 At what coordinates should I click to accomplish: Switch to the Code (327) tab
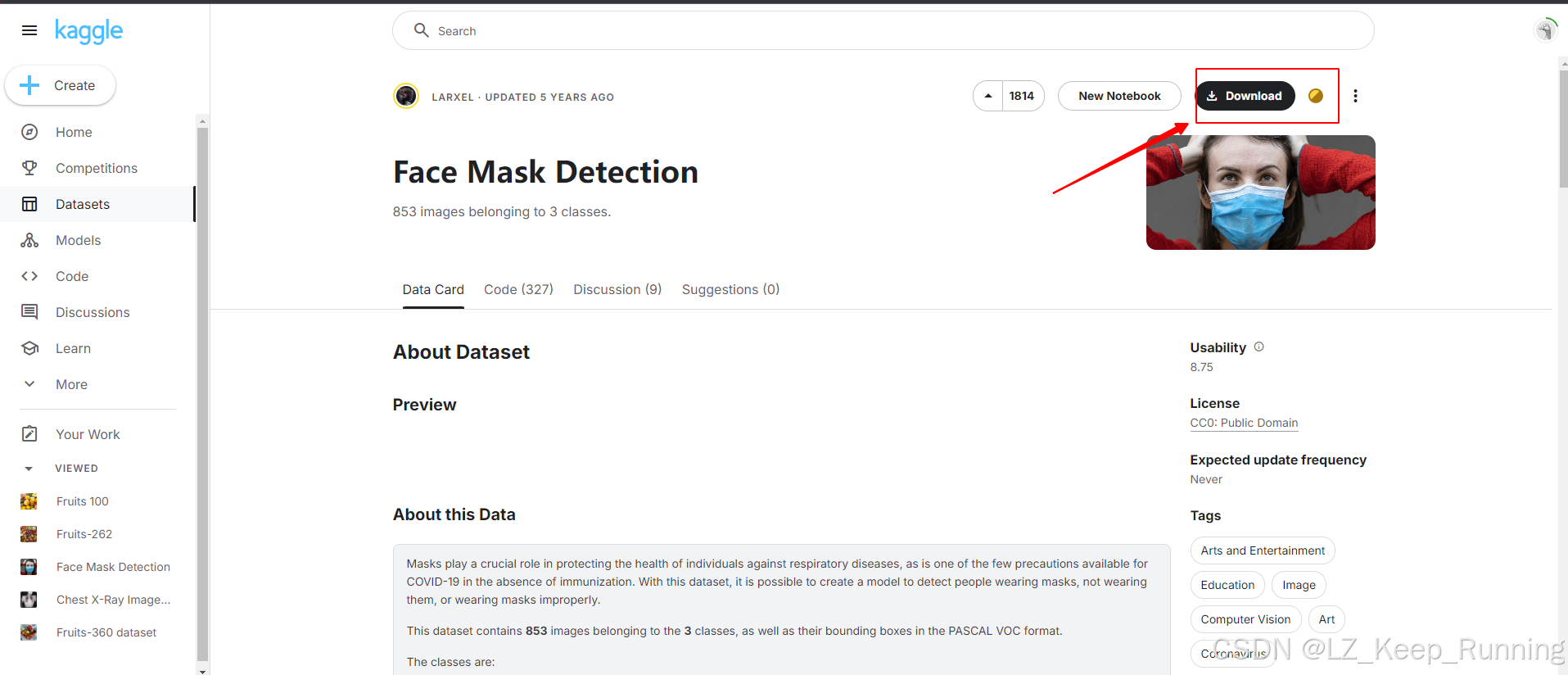pyautogui.click(x=518, y=290)
